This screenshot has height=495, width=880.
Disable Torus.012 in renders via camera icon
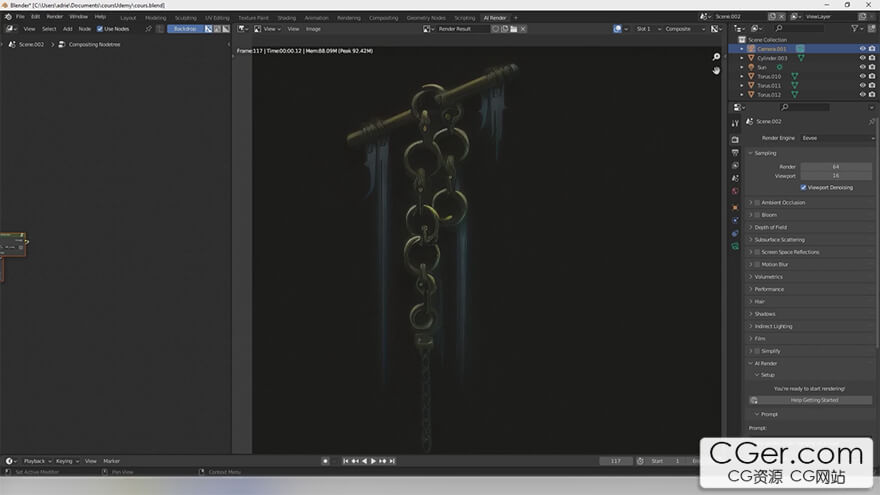pyautogui.click(x=872, y=94)
